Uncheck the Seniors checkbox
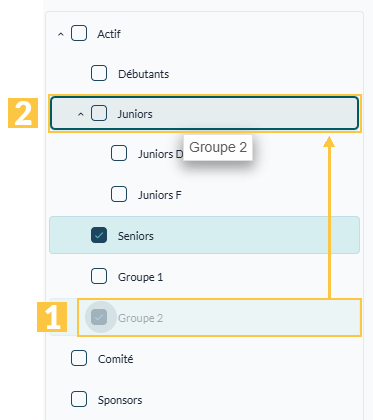Image resolution: width=373 pixels, height=420 pixels. [99, 235]
